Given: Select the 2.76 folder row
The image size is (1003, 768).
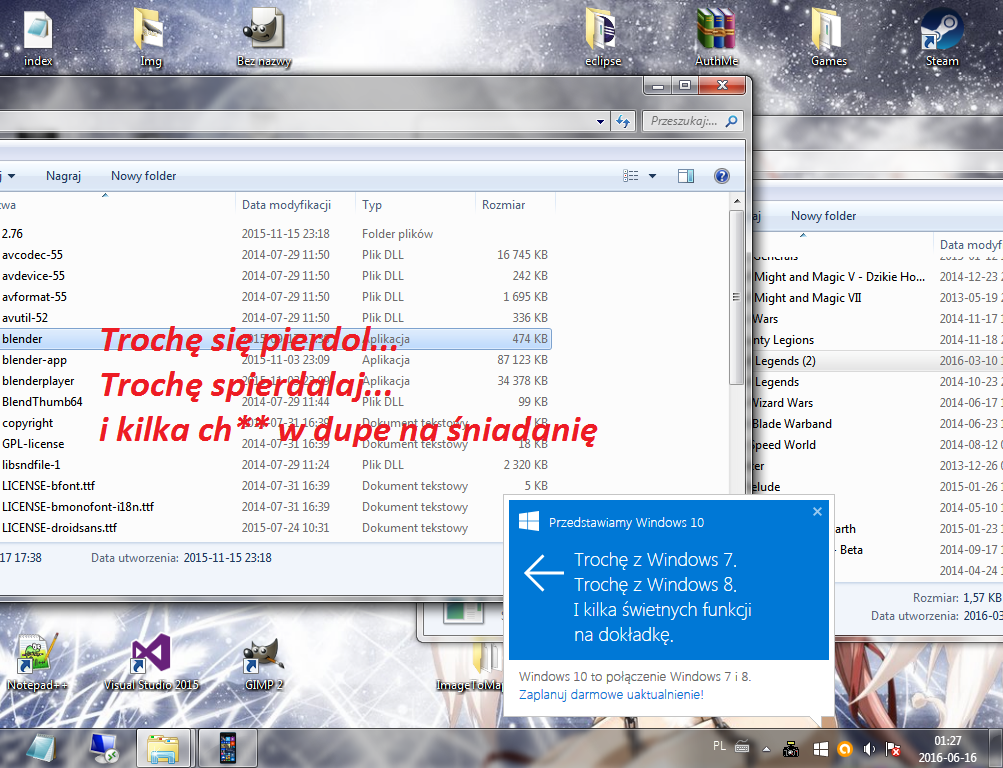Looking at the screenshot, I should 275,234.
